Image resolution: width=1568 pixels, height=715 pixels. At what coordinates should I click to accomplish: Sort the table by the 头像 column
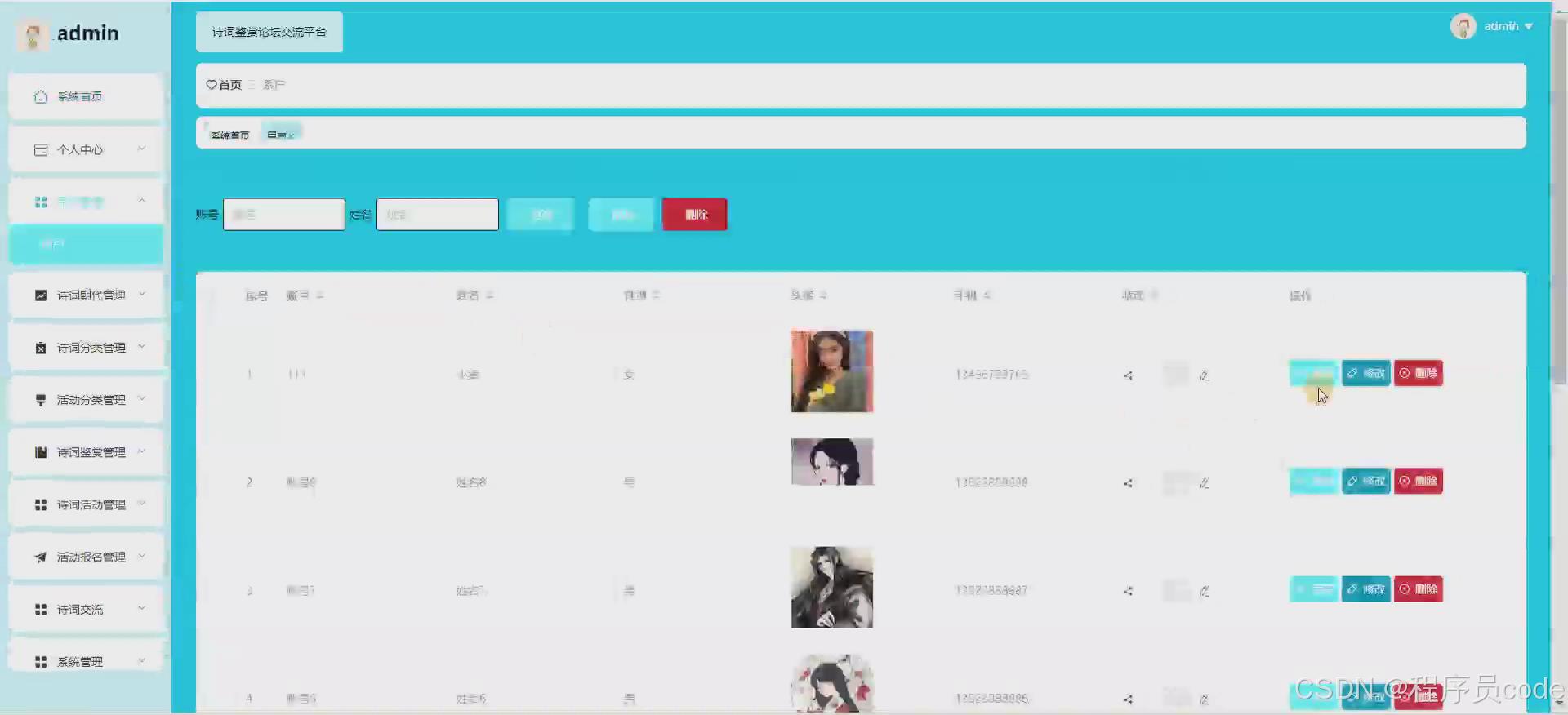[x=823, y=295]
